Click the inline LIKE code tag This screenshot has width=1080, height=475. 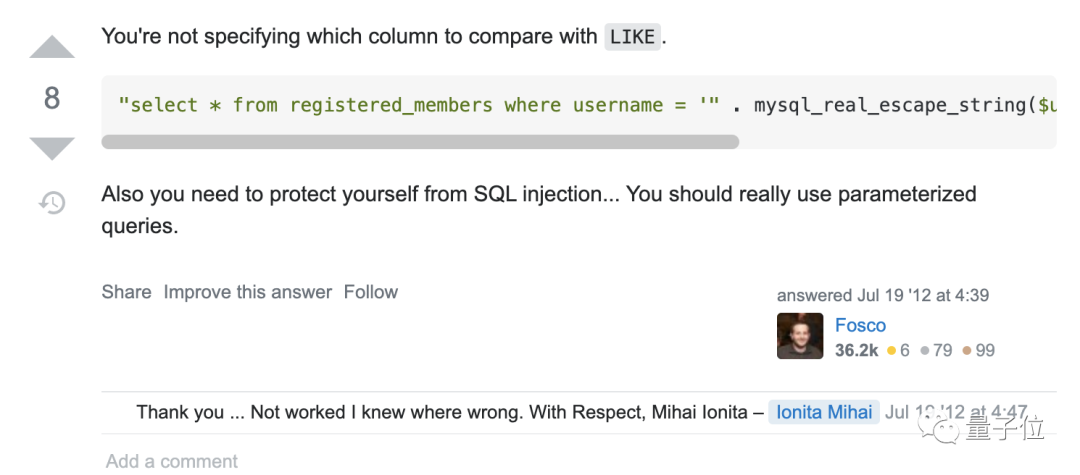tap(631, 38)
